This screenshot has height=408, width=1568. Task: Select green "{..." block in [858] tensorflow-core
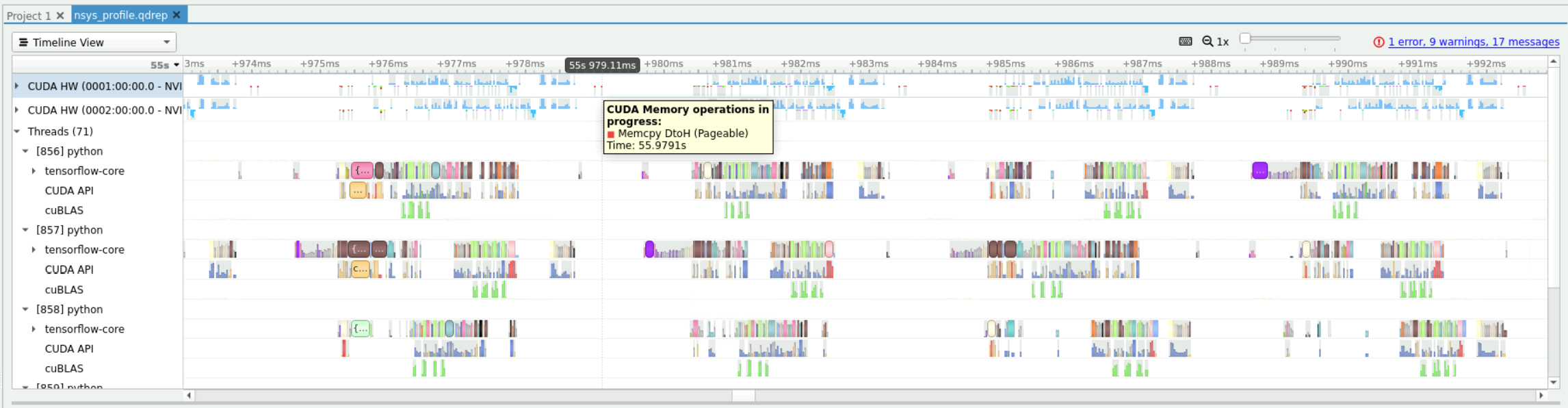pyautogui.click(x=361, y=329)
